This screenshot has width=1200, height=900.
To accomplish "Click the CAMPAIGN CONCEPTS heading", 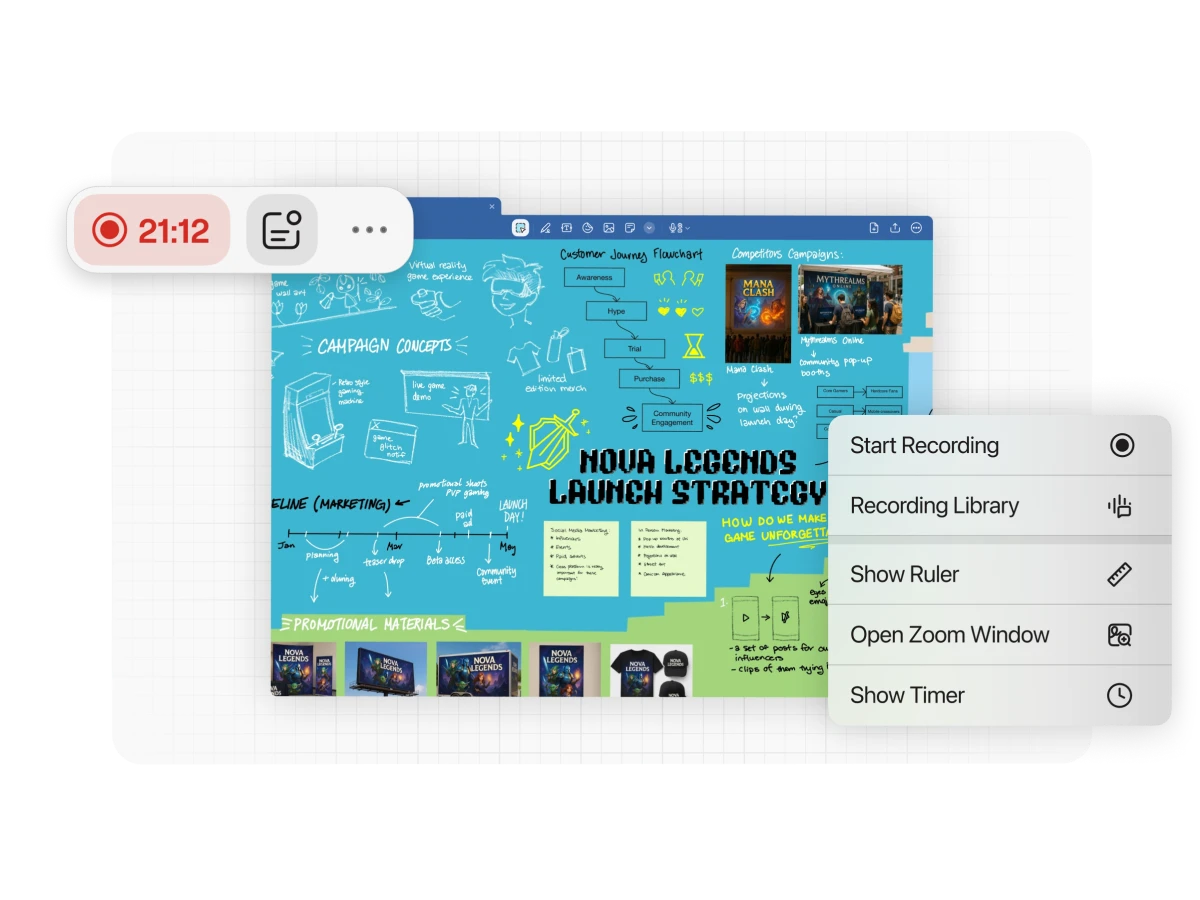I will [x=385, y=346].
